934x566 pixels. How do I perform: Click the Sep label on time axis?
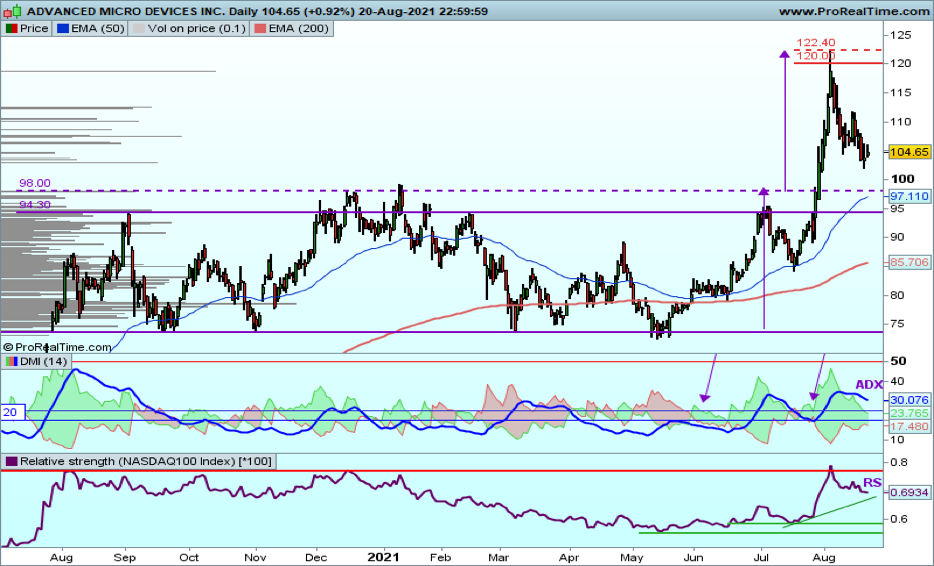[124, 558]
